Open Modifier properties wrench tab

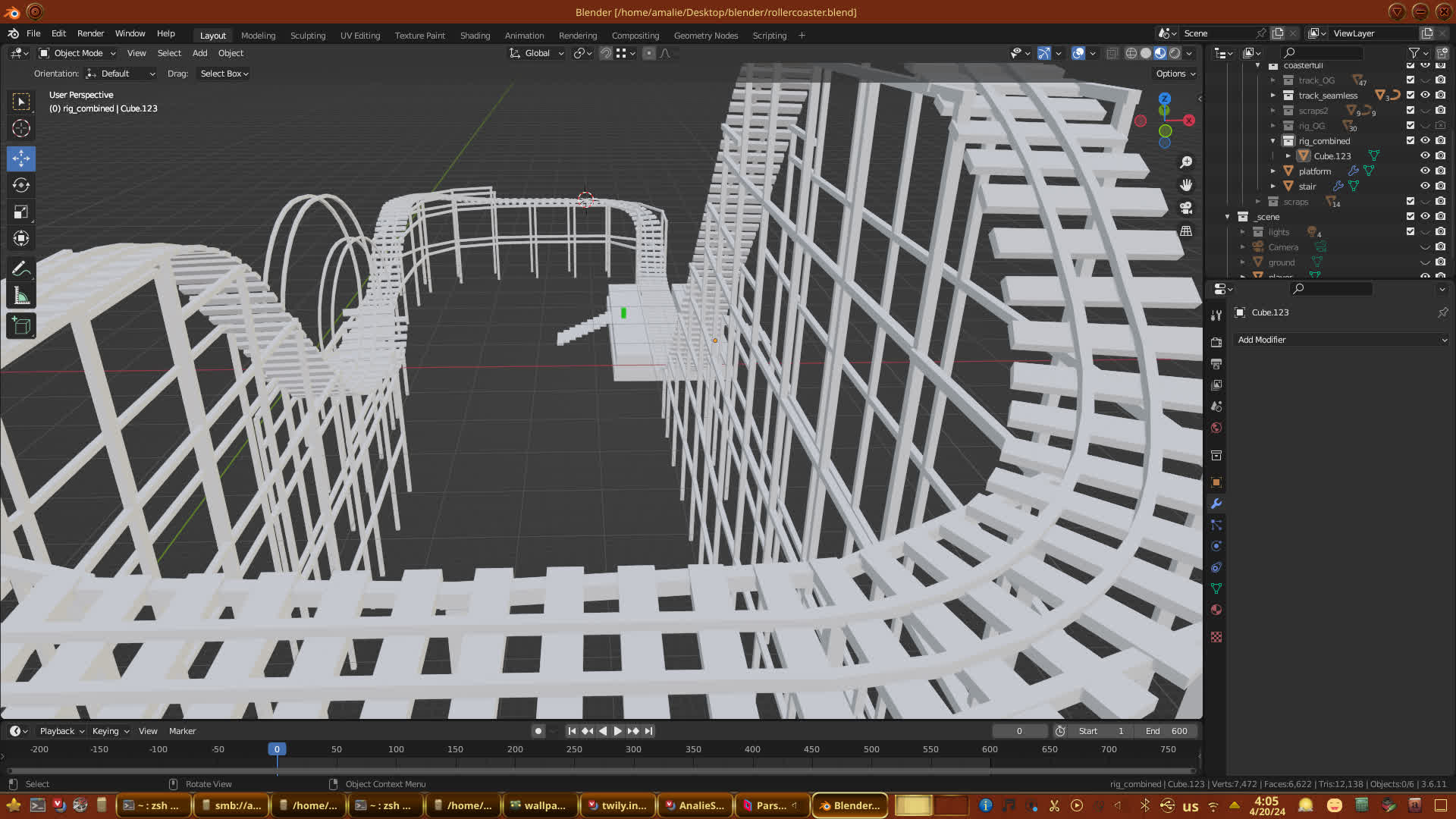pyautogui.click(x=1216, y=504)
